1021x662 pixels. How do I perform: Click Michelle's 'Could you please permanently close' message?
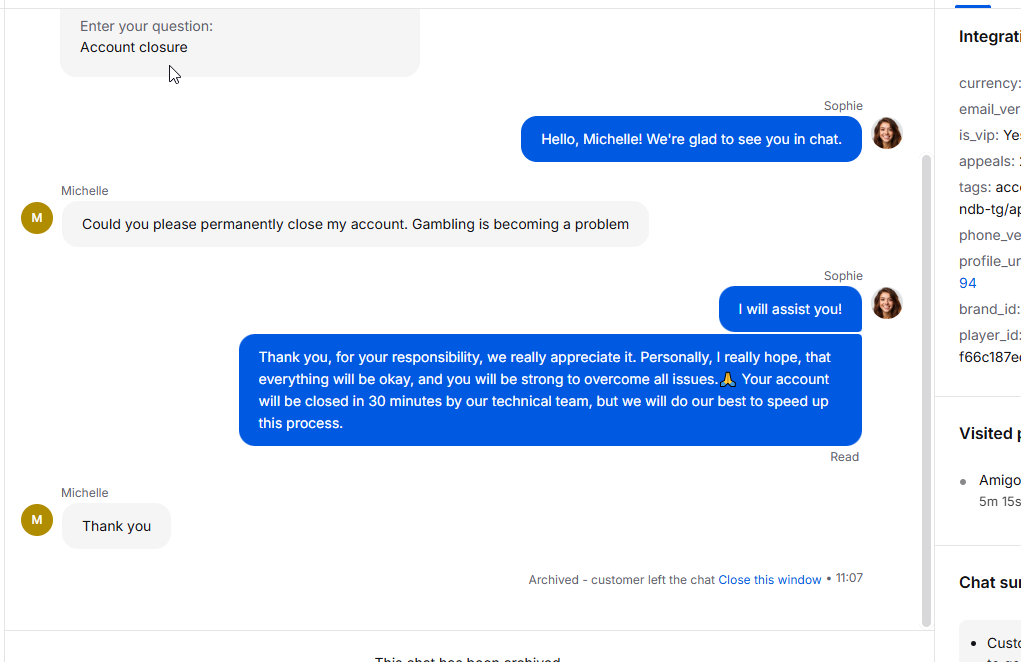(x=355, y=224)
